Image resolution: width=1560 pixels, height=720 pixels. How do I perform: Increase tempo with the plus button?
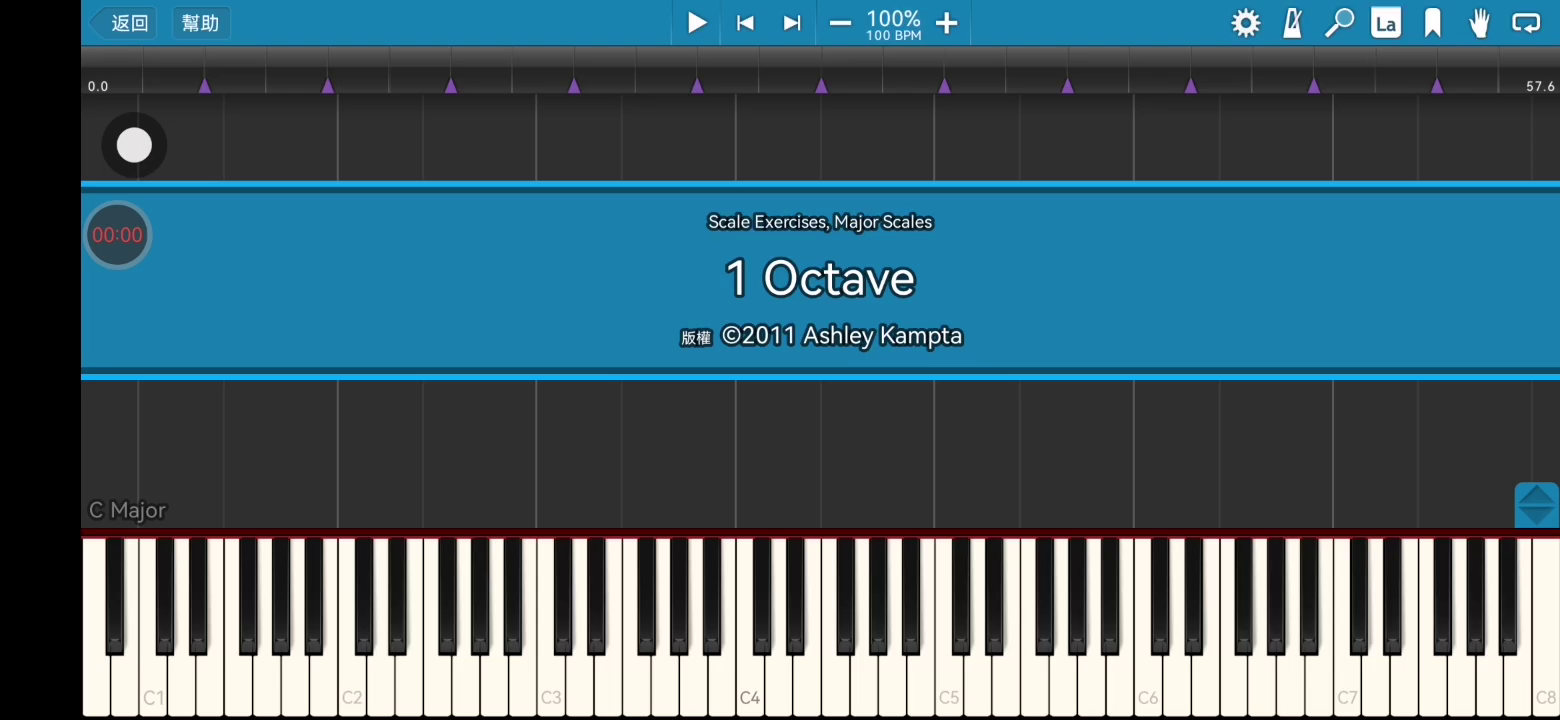tap(946, 23)
